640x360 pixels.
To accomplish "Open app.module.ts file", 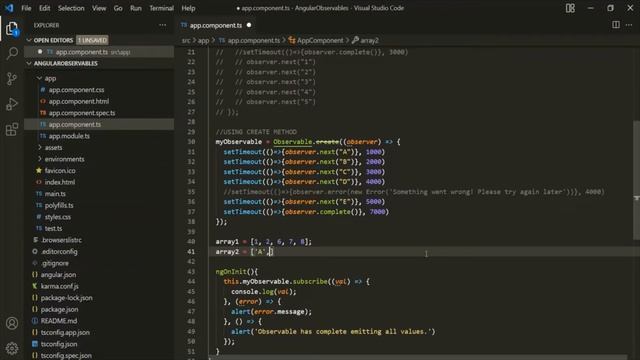I will 69,136.
